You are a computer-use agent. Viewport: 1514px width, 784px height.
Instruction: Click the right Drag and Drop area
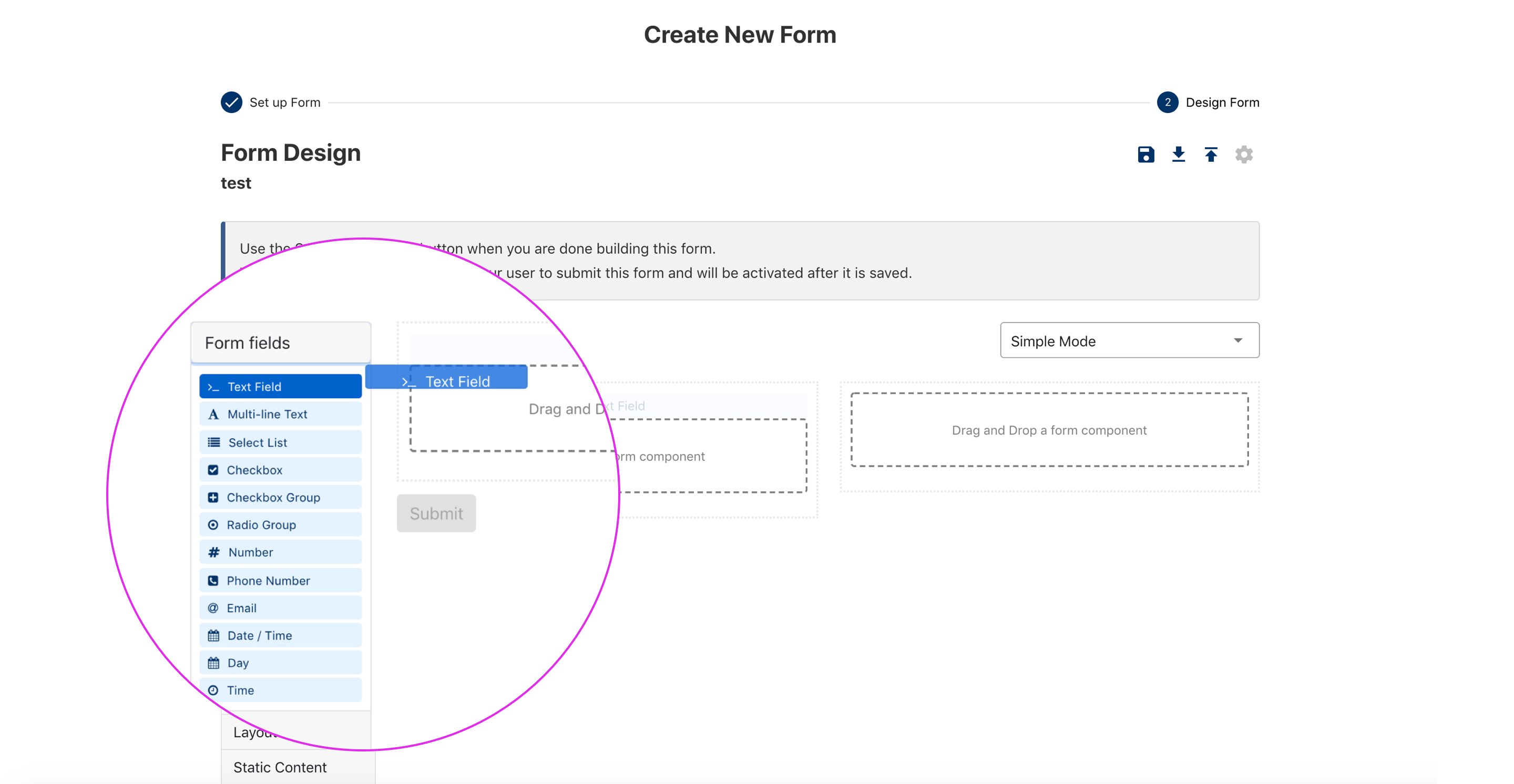tap(1049, 430)
